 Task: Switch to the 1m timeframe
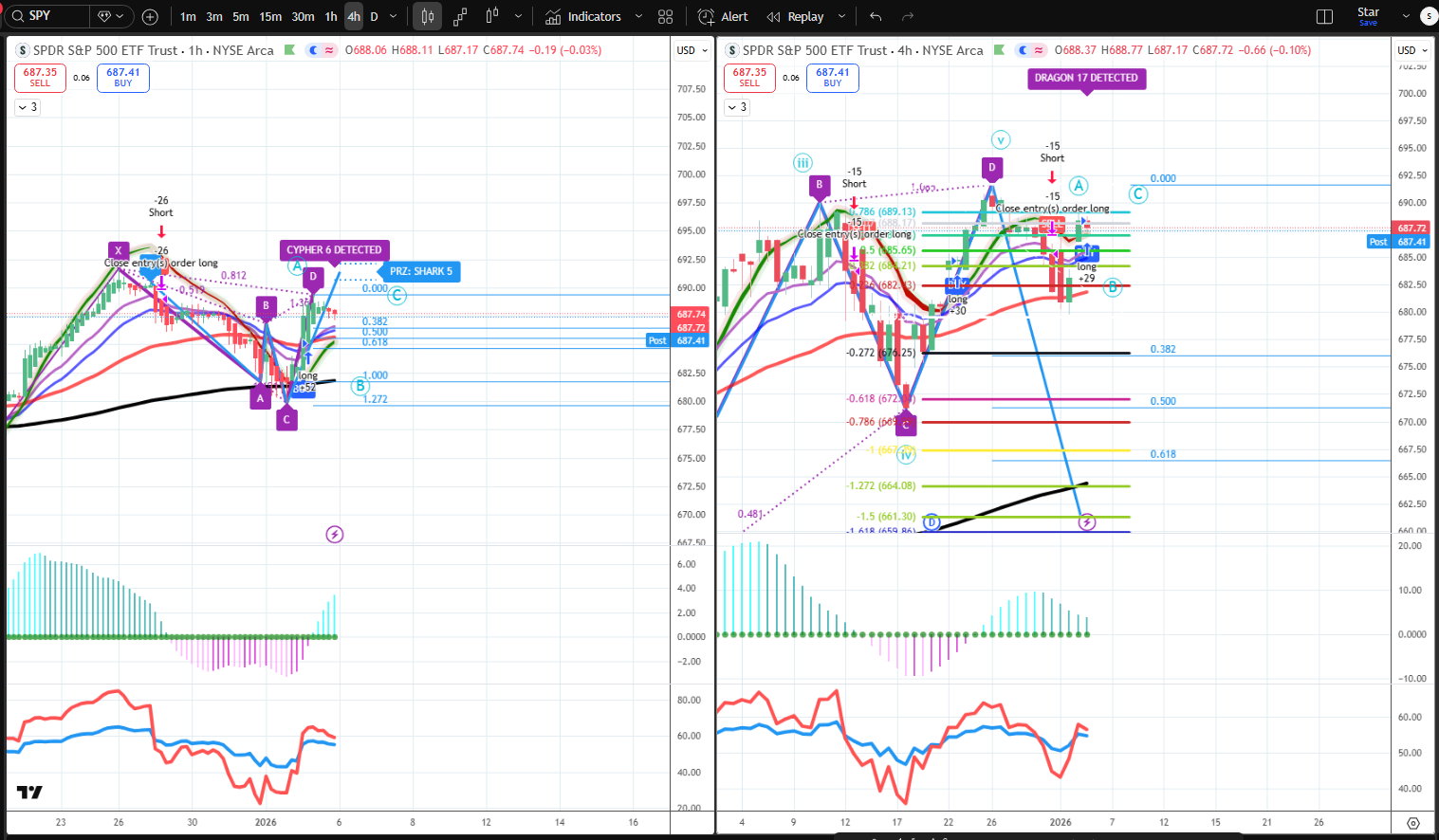188,16
